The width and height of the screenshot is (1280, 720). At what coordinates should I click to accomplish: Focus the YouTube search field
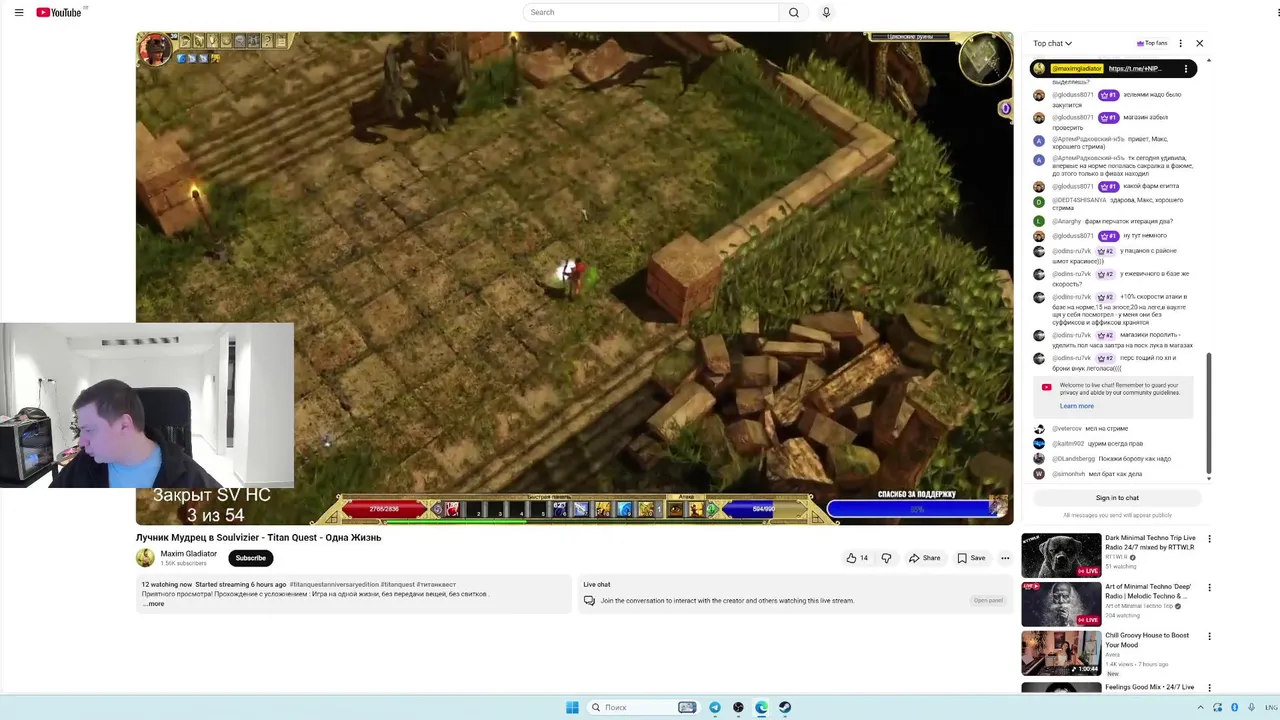[x=651, y=12]
